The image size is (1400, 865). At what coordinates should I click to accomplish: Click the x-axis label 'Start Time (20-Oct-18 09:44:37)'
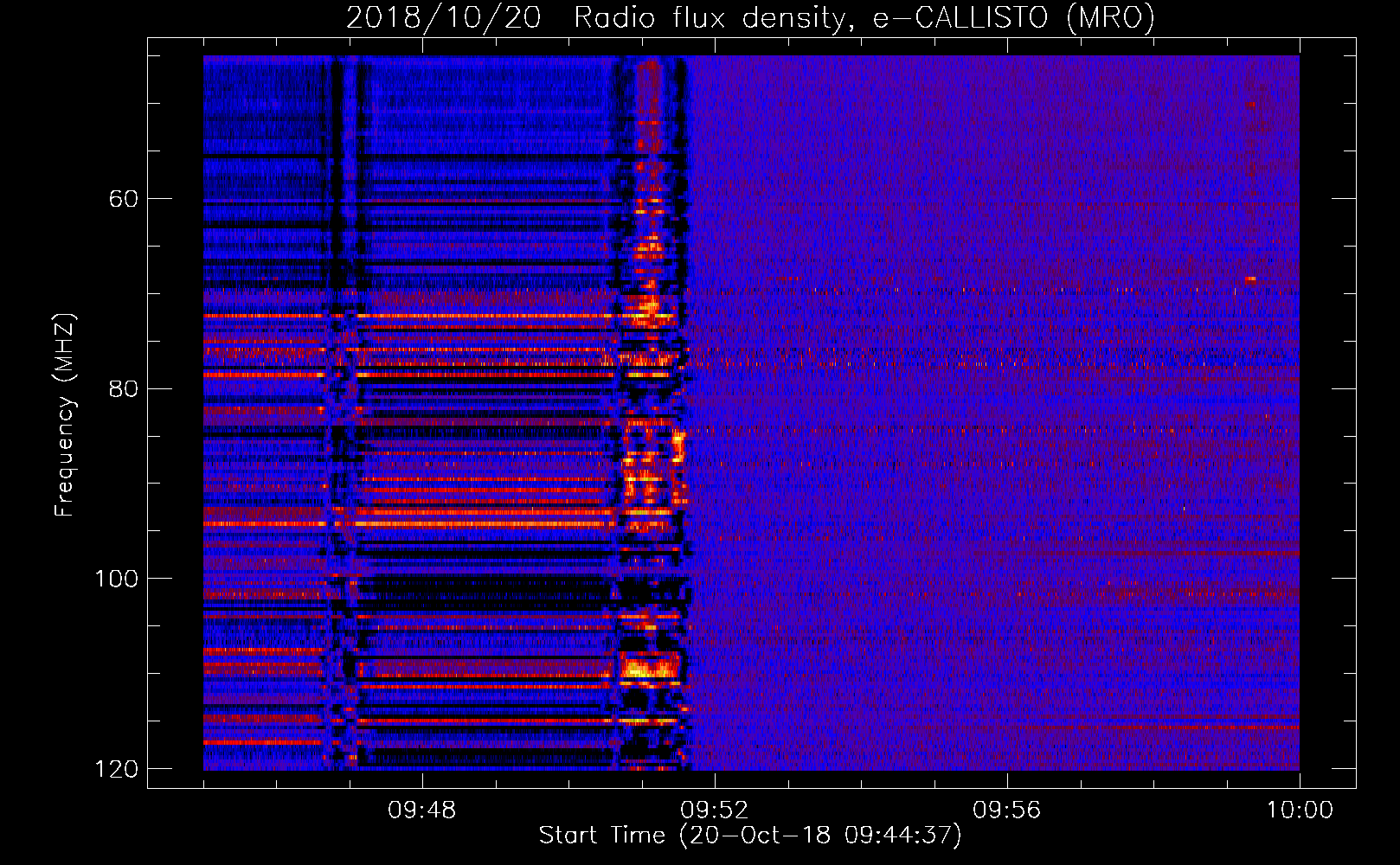750,836
